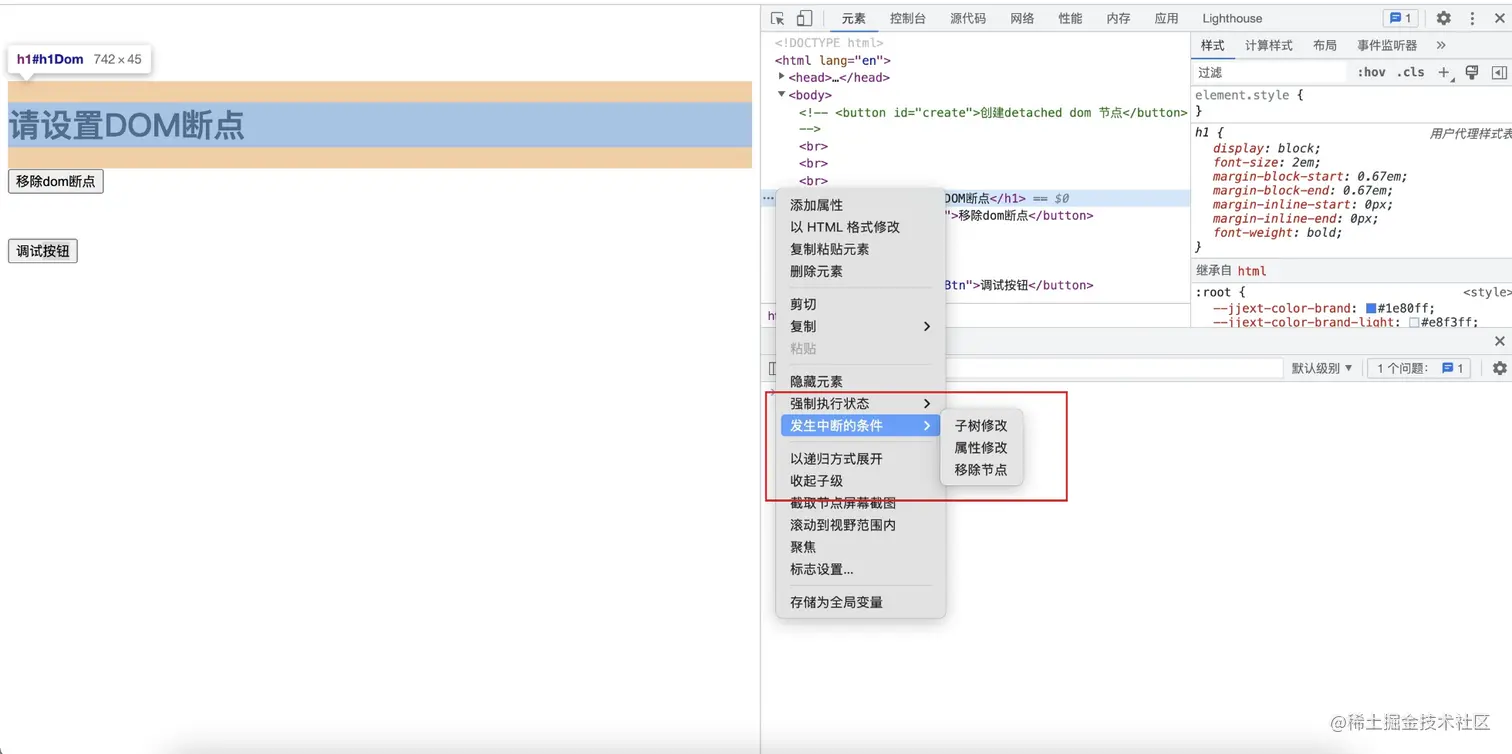Click the 1 个问题 issues button

tap(1419, 368)
